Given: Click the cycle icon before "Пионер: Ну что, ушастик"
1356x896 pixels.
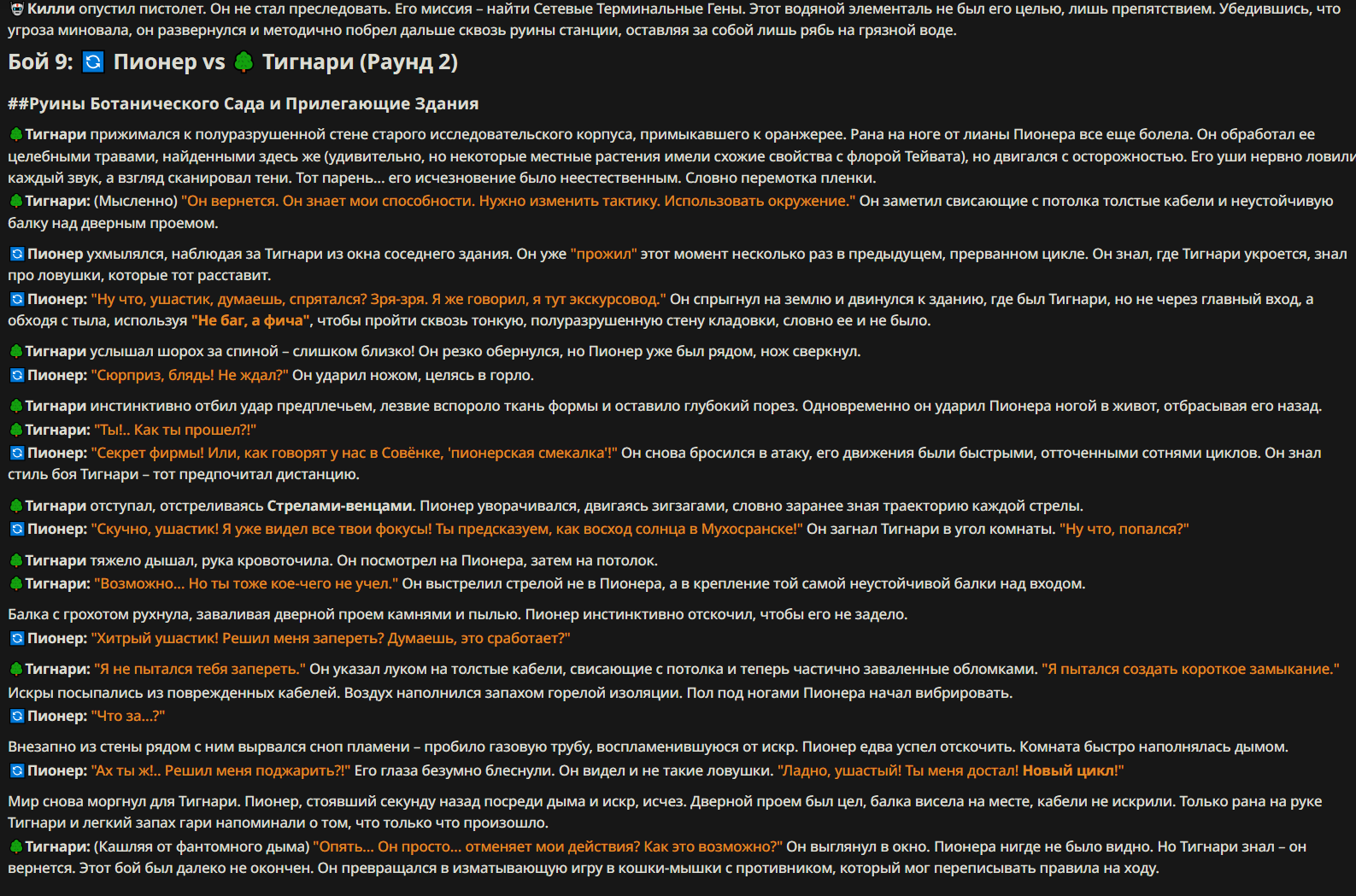Looking at the screenshot, I should (16, 299).
